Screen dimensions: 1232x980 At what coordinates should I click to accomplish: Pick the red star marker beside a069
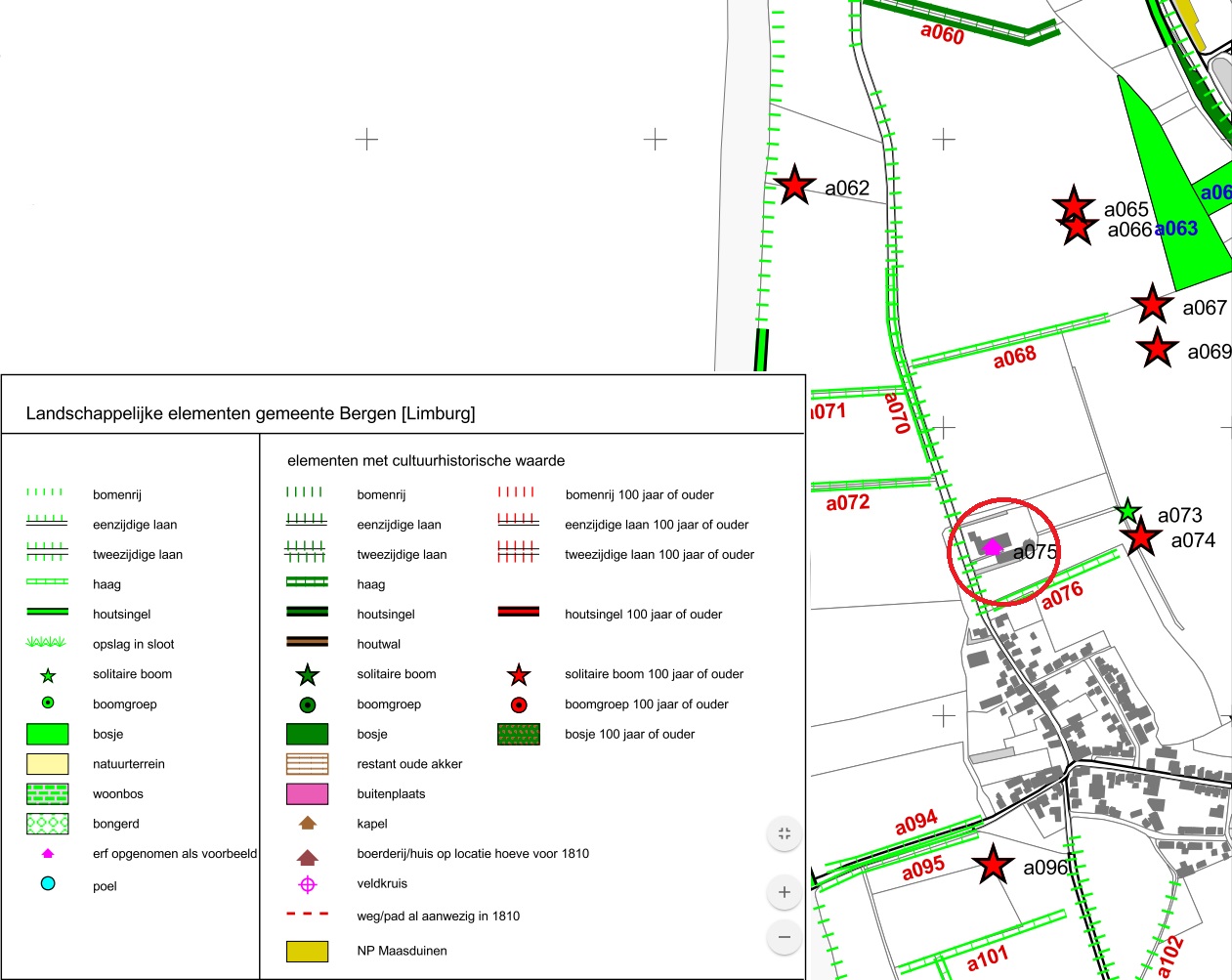pyautogui.click(x=1158, y=348)
